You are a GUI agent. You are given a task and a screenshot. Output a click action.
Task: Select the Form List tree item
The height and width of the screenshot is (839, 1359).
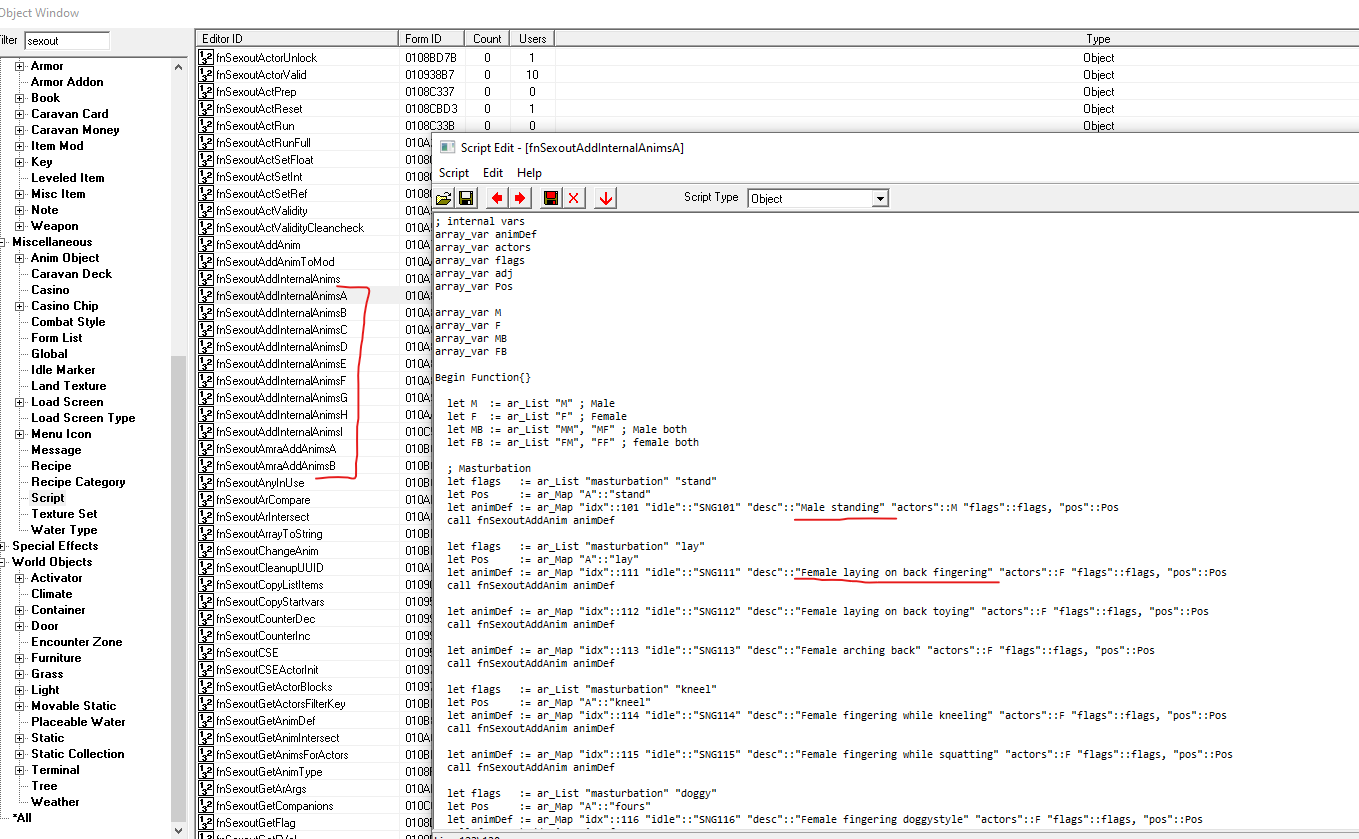coord(57,338)
